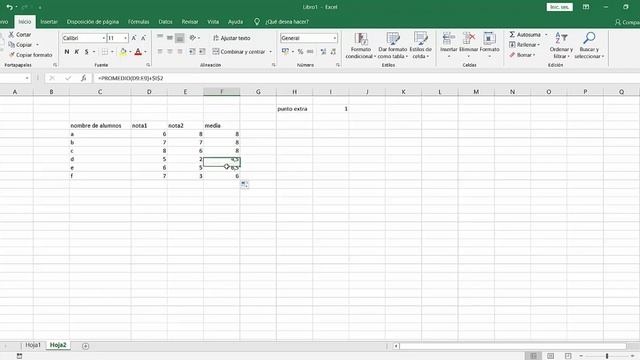Increase indent icon
Image resolution: width=640 pixels, height=360 pixels.
[202, 52]
